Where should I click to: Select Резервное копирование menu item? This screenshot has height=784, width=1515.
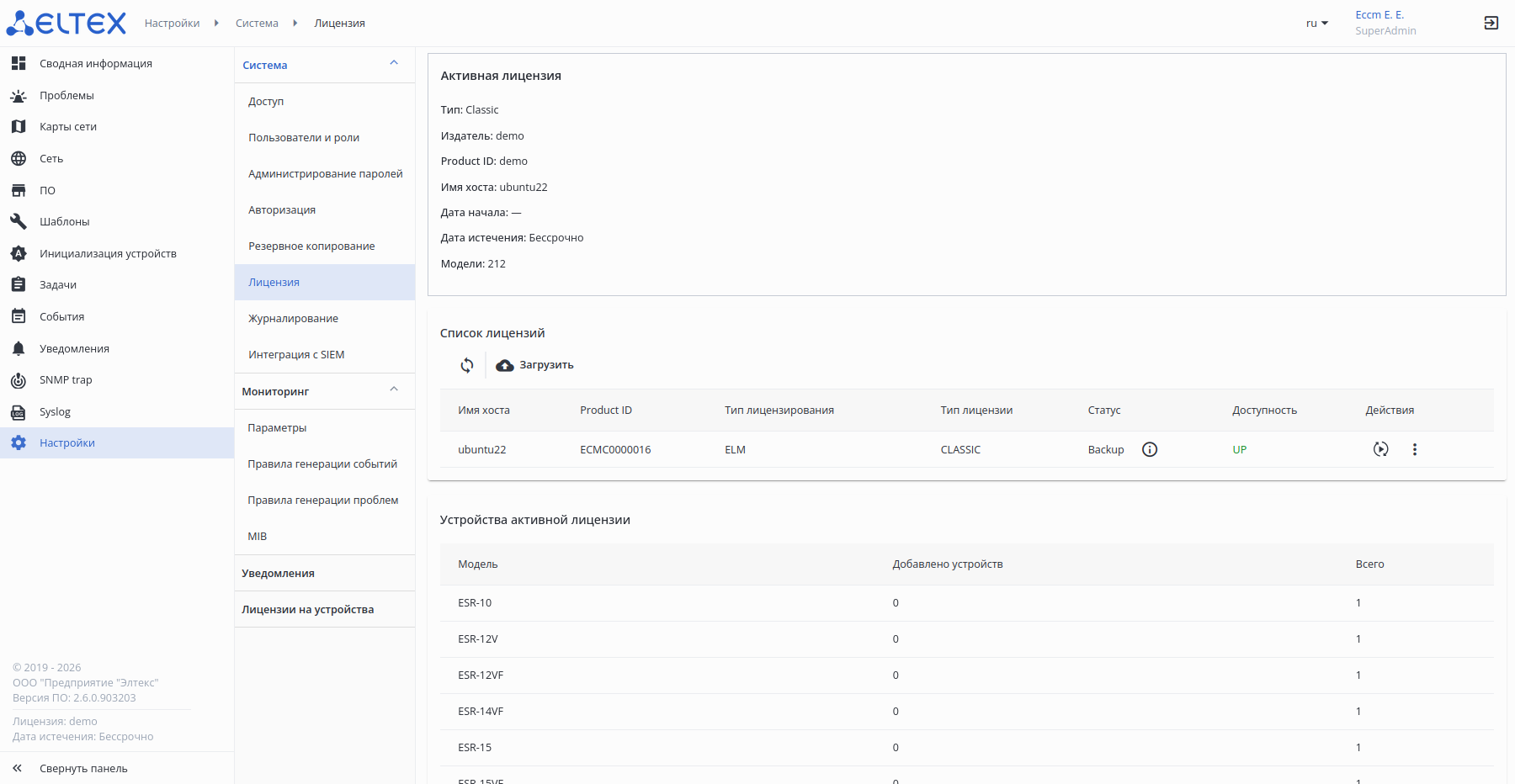(x=311, y=246)
